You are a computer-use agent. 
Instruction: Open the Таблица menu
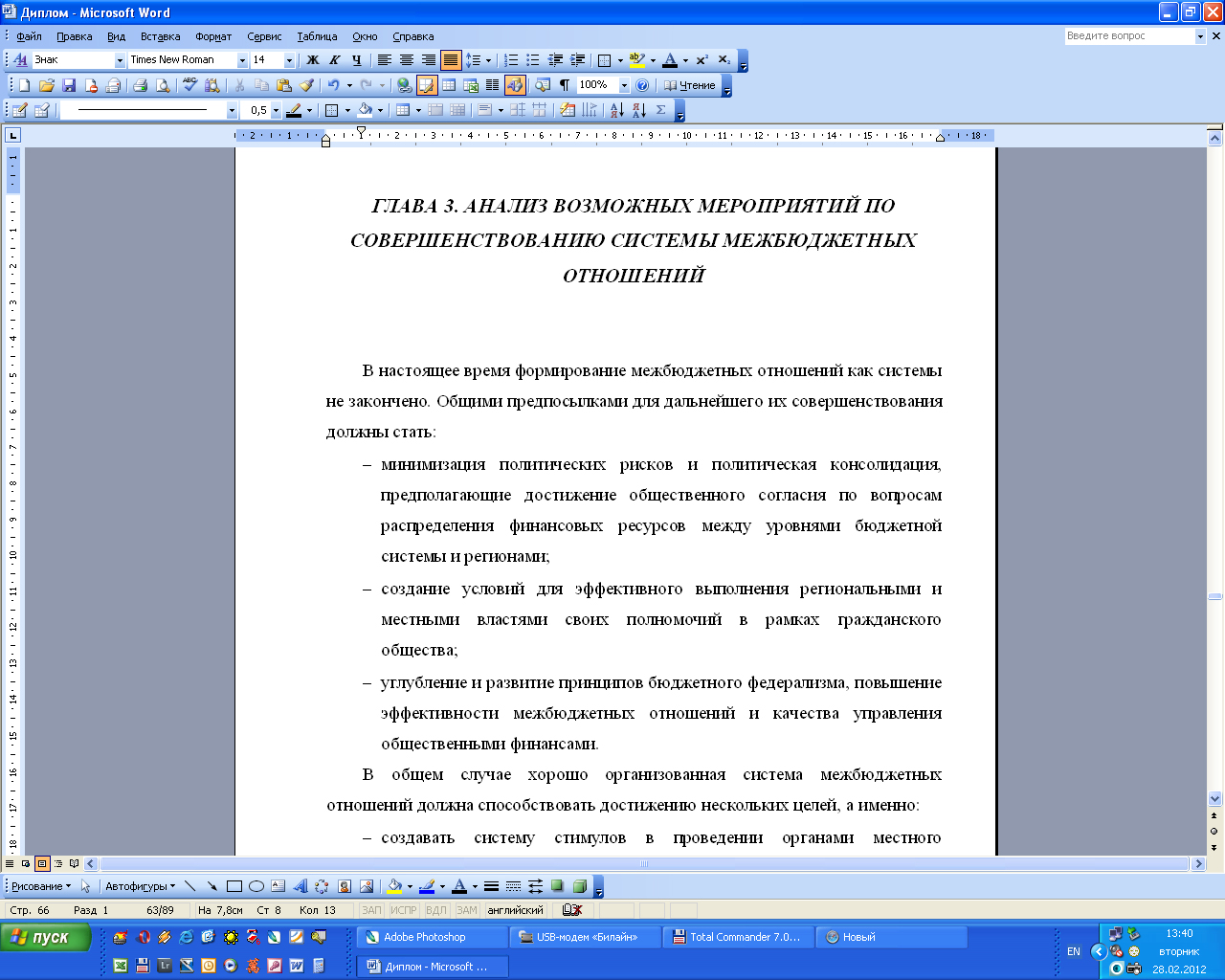pos(317,36)
